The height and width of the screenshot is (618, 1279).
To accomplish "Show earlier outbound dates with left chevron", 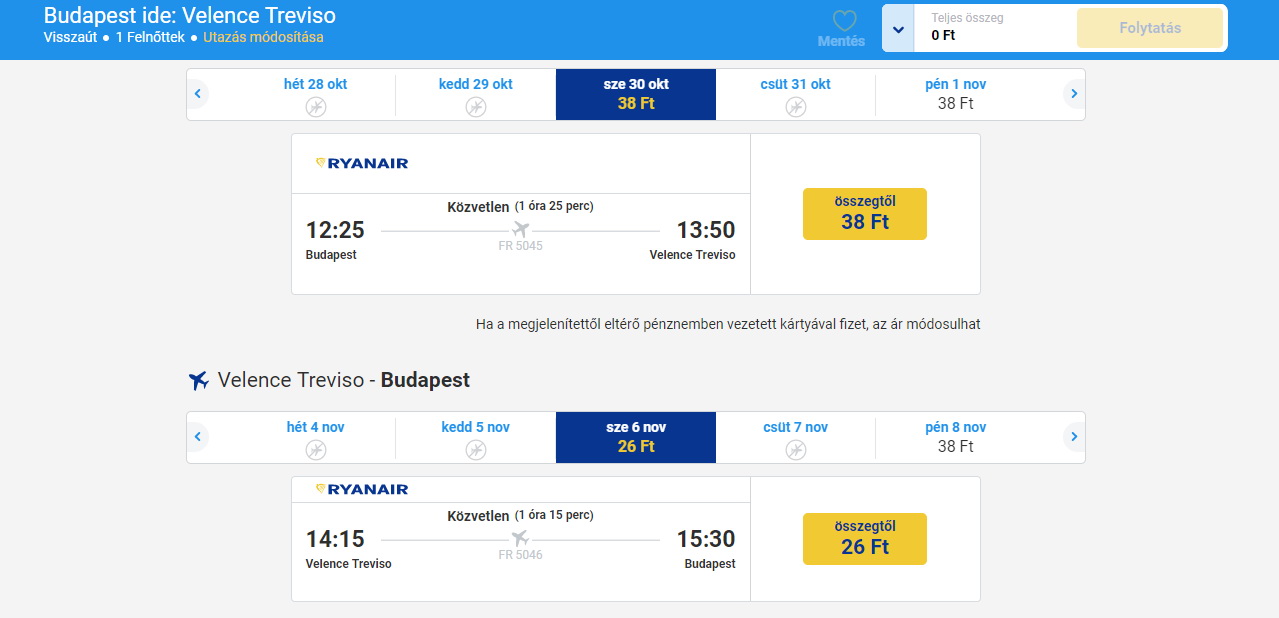I will (x=198, y=95).
